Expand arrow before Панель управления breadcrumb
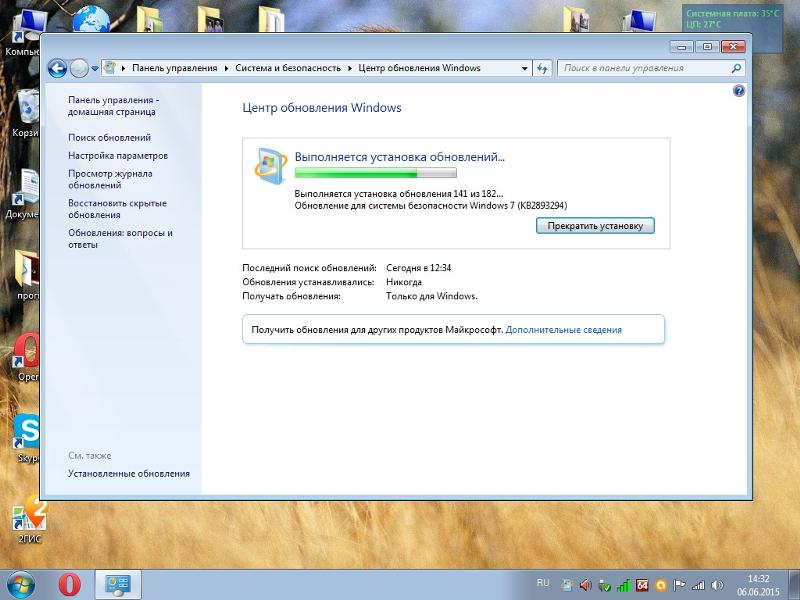 pyautogui.click(x=123, y=68)
